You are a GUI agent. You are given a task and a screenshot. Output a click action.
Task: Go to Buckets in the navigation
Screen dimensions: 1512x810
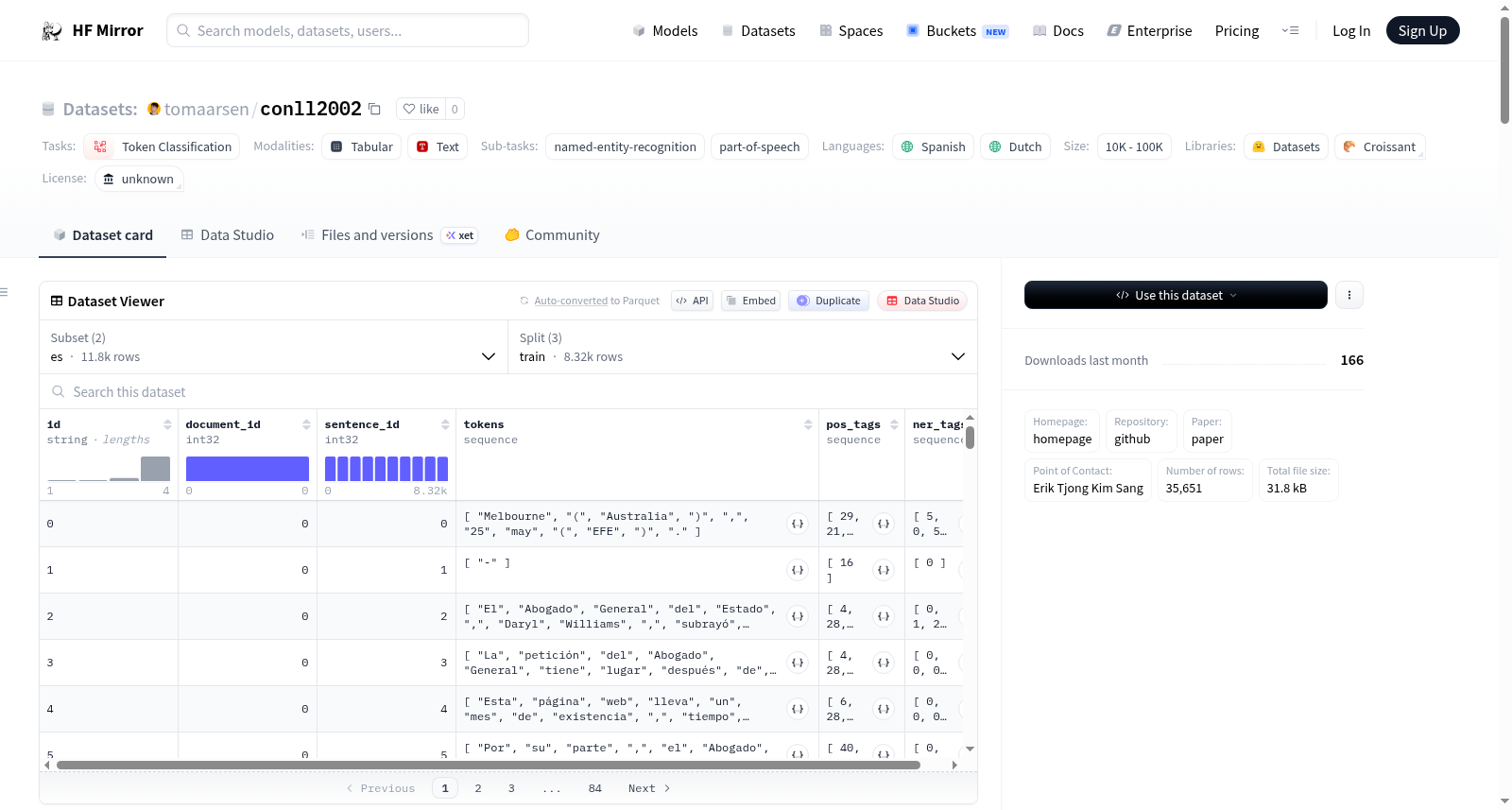click(x=957, y=31)
